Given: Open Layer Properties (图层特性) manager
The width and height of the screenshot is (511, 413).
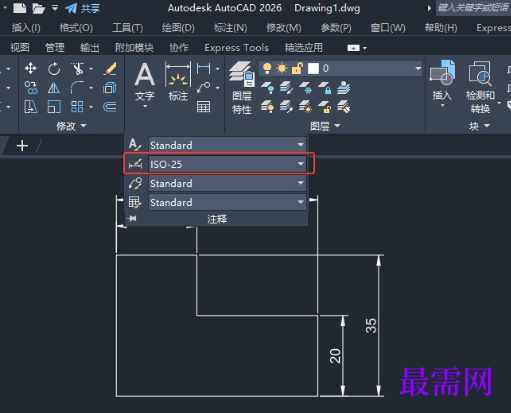Looking at the screenshot, I should (x=242, y=88).
